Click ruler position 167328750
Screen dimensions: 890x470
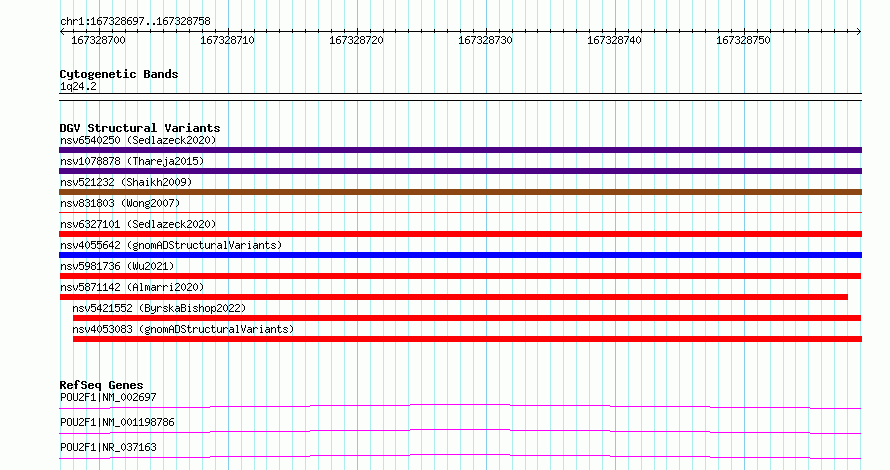point(743,40)
